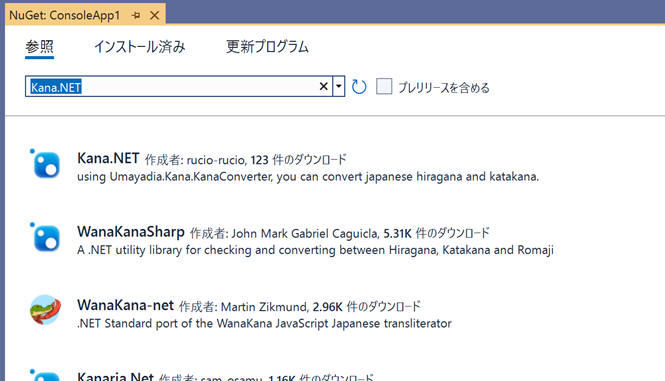Click the 2.96K 件のダウンロード count
The height and width of the screenshot is (381, 665).
click(x=366, y=307)
